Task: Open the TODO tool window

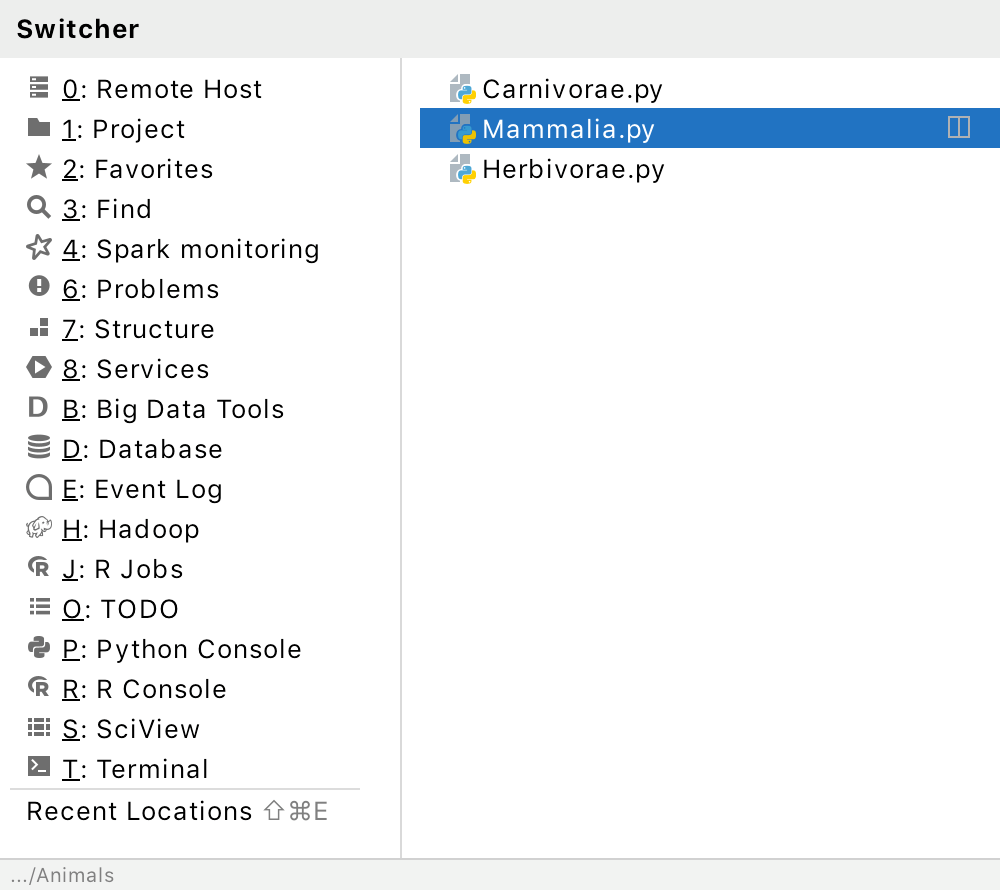Action: 121,609
